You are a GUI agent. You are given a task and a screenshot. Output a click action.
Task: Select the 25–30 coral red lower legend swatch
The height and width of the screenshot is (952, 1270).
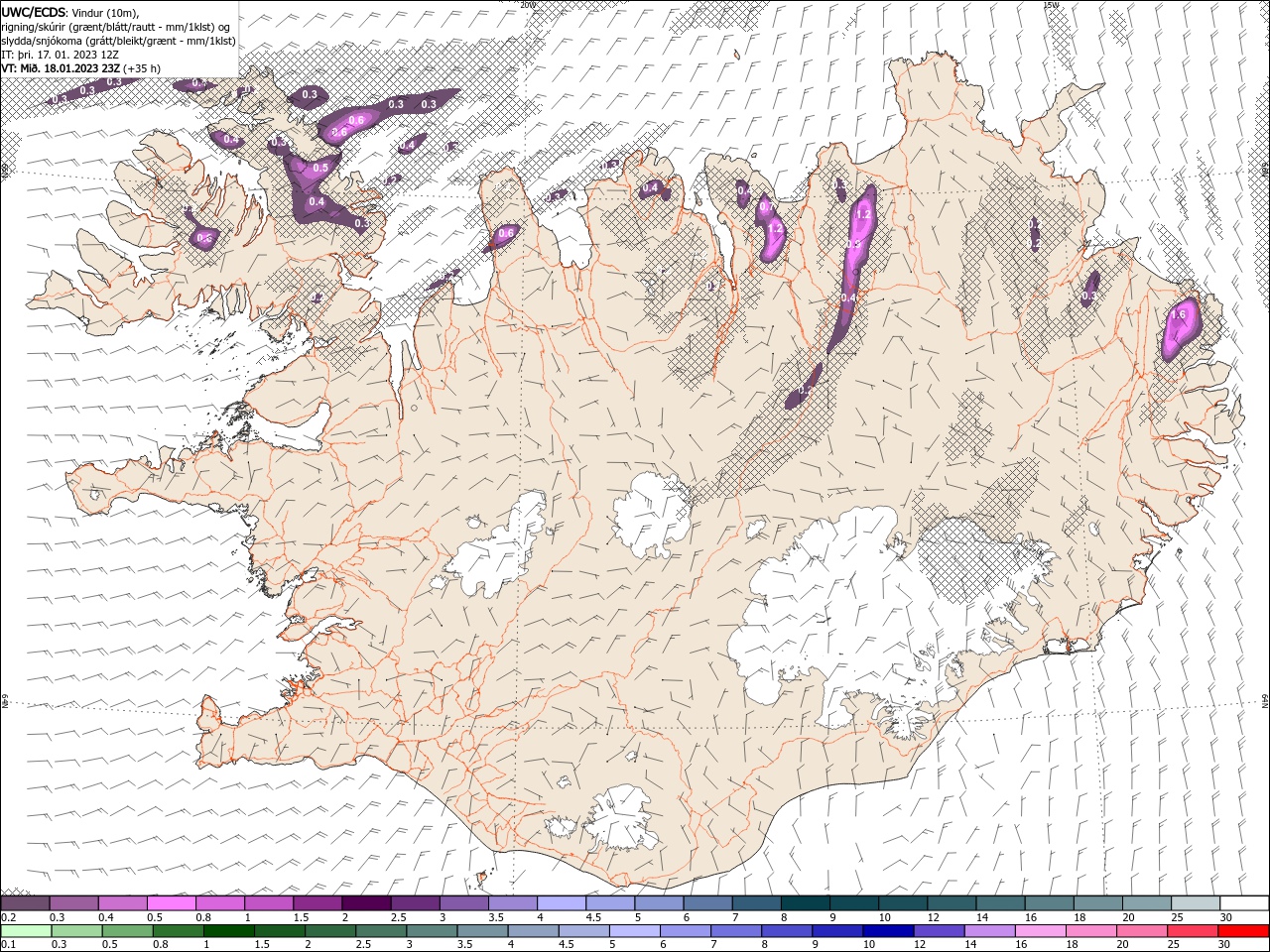[x=1195, y=931]
